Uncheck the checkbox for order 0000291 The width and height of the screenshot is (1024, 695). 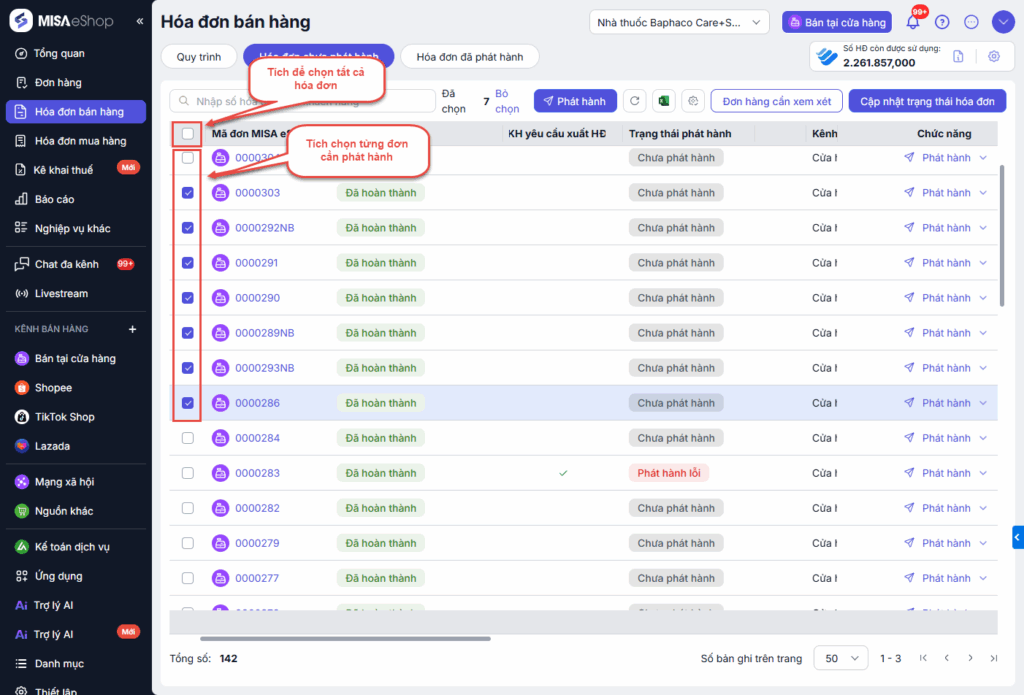point(188,263)
